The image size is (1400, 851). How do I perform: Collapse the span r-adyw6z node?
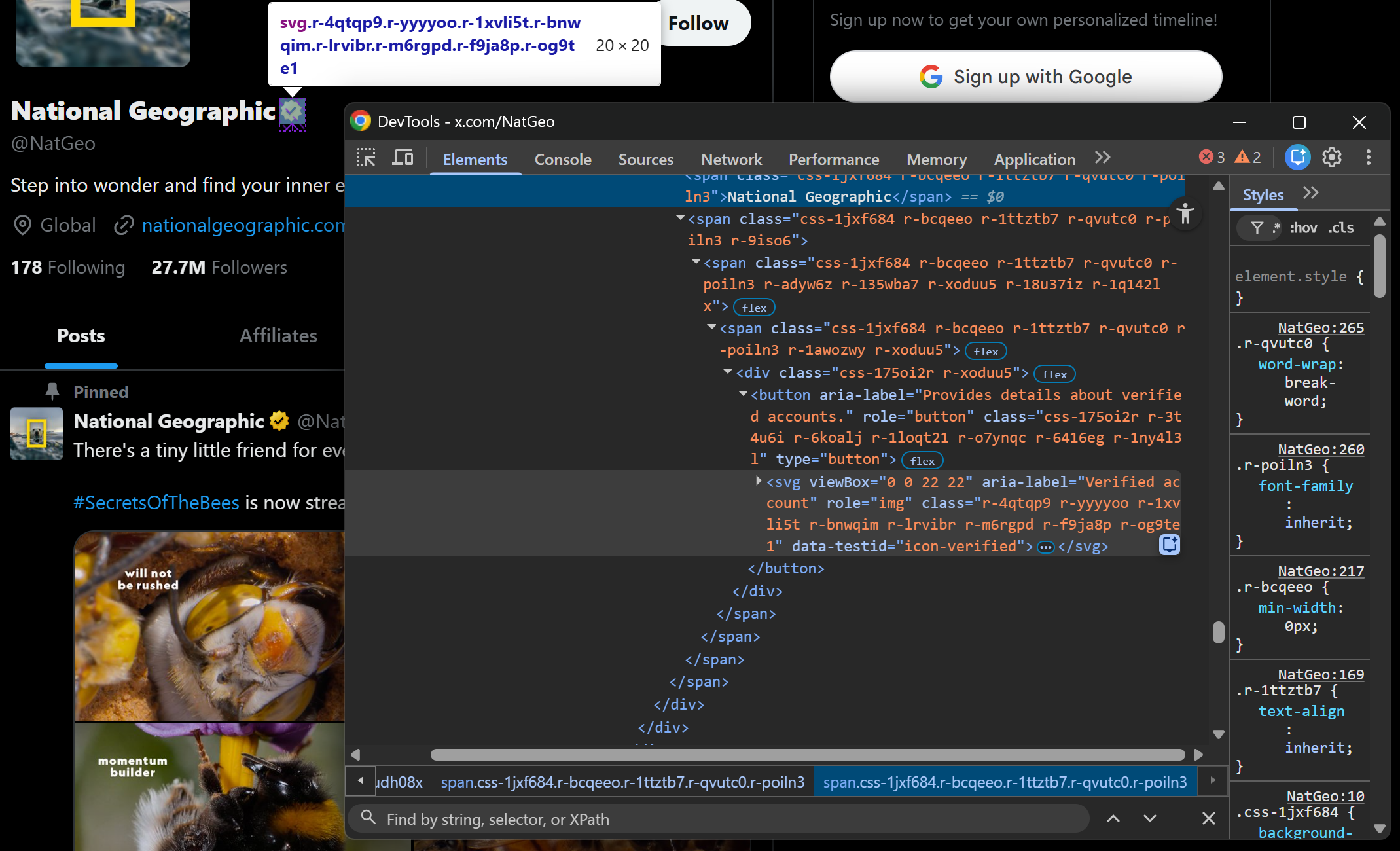(696, 262)
